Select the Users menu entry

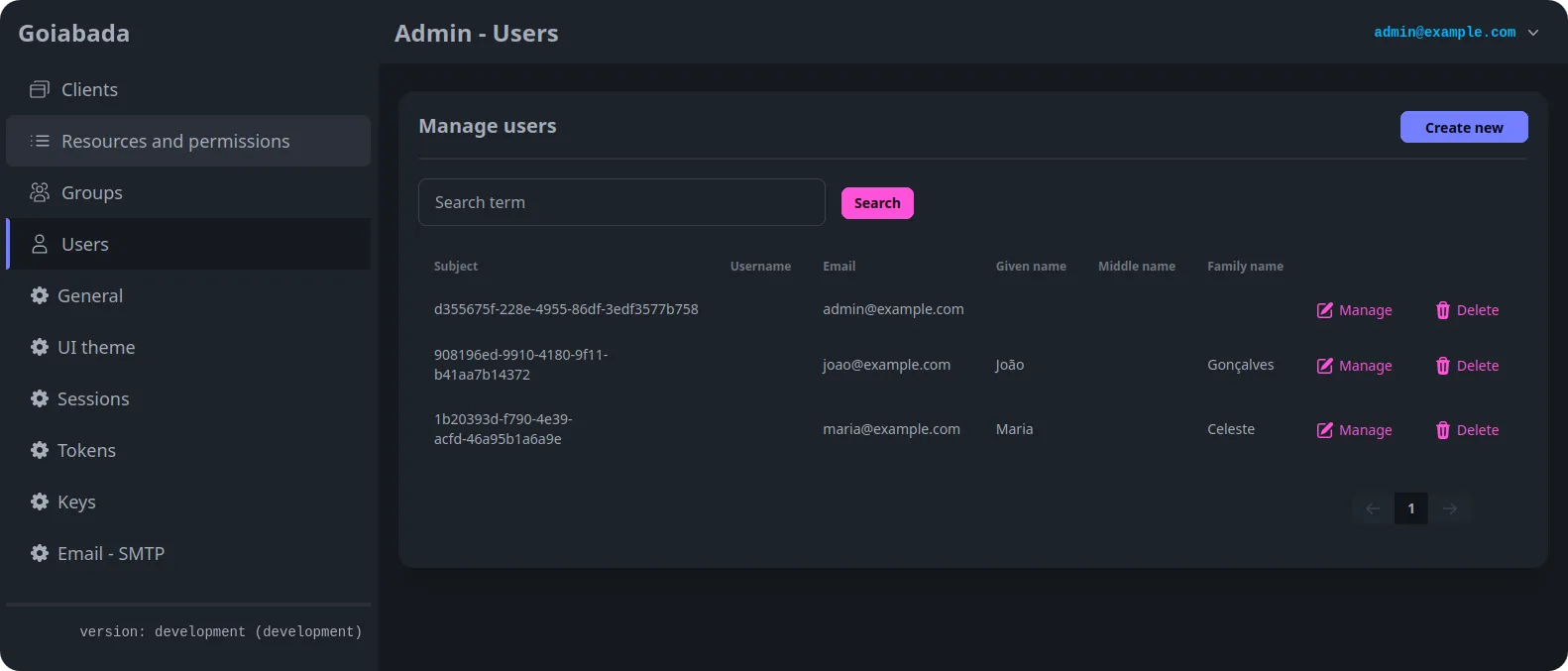pyautogui.click(x=188, y=244)
